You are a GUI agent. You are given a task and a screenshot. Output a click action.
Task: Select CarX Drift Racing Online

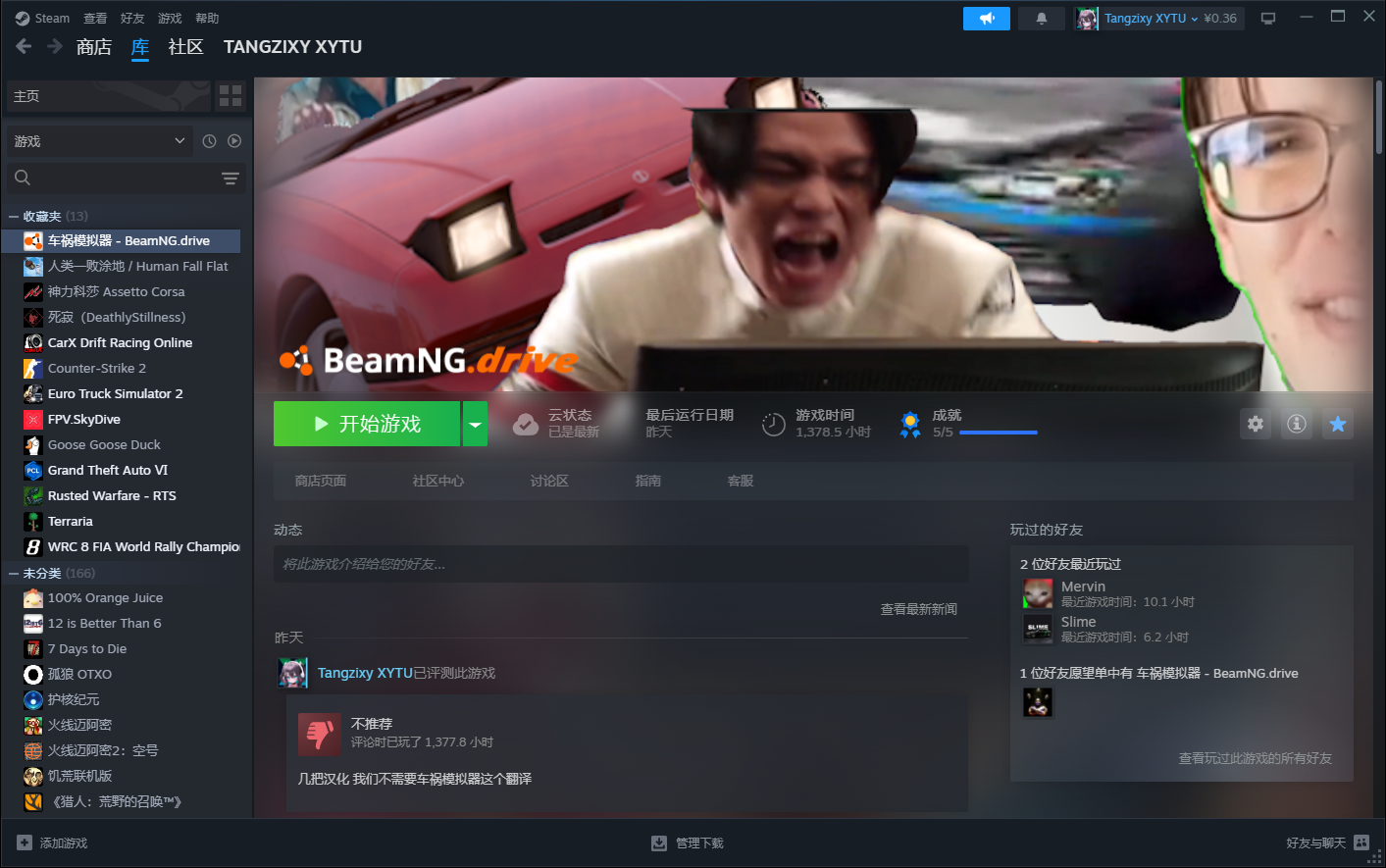coord(121,342)
